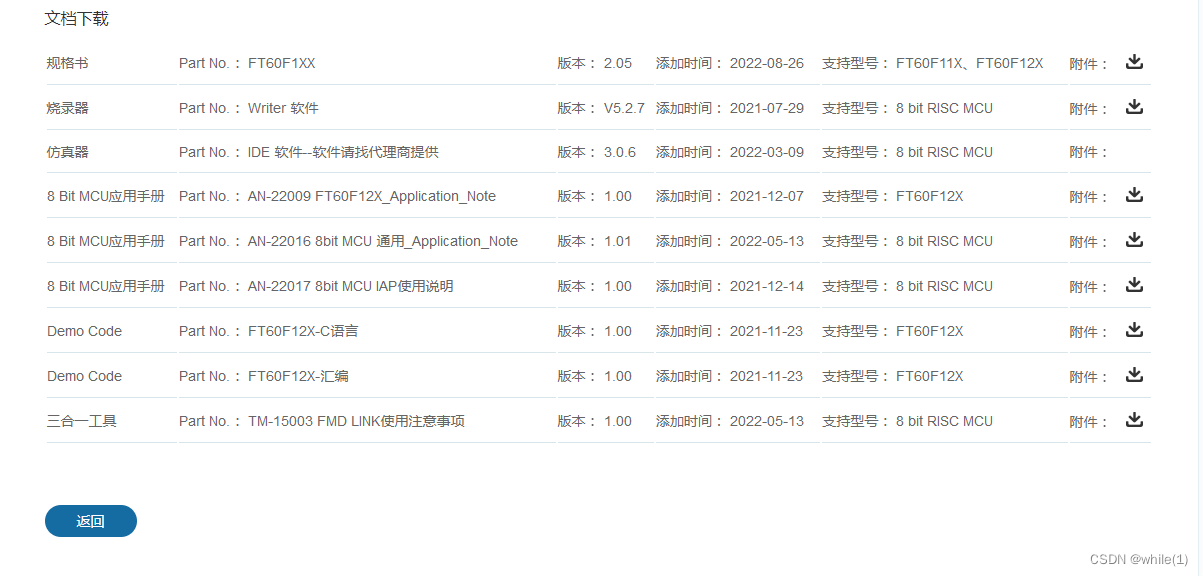Click the version number 2.05 of 规格书

point(620,62)
